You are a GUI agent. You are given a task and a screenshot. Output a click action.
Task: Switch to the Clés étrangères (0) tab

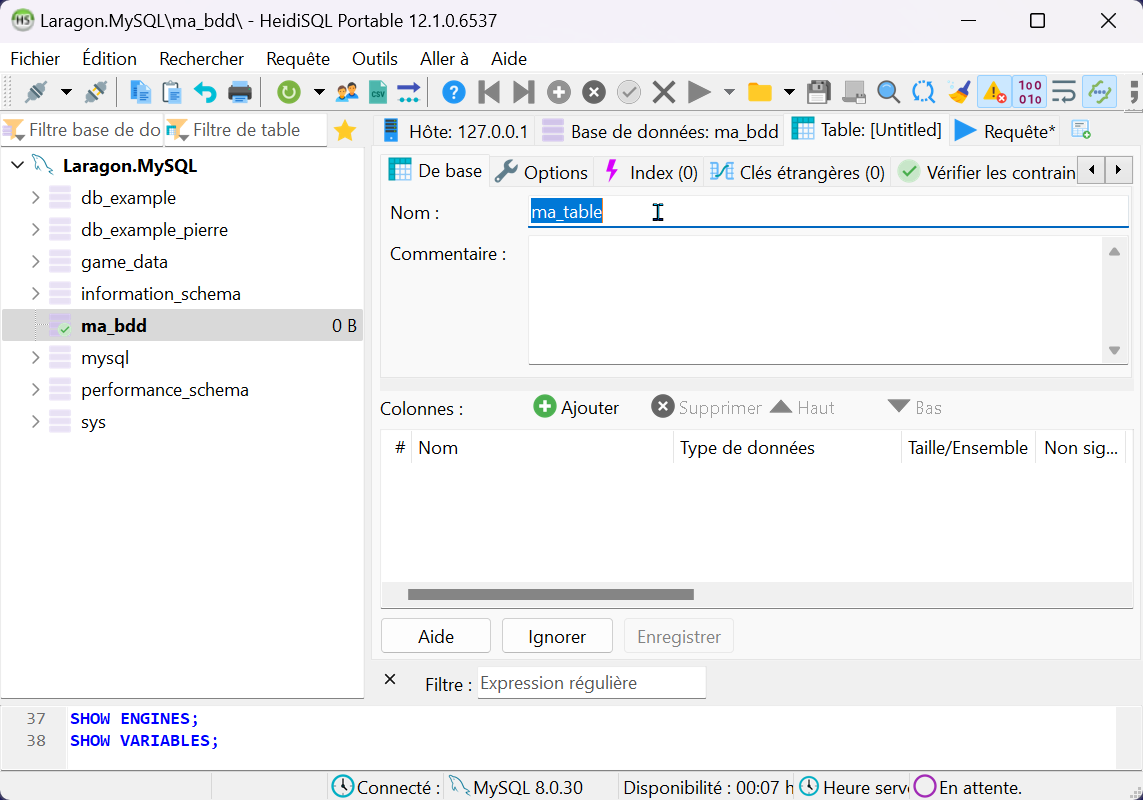[797, 172]
